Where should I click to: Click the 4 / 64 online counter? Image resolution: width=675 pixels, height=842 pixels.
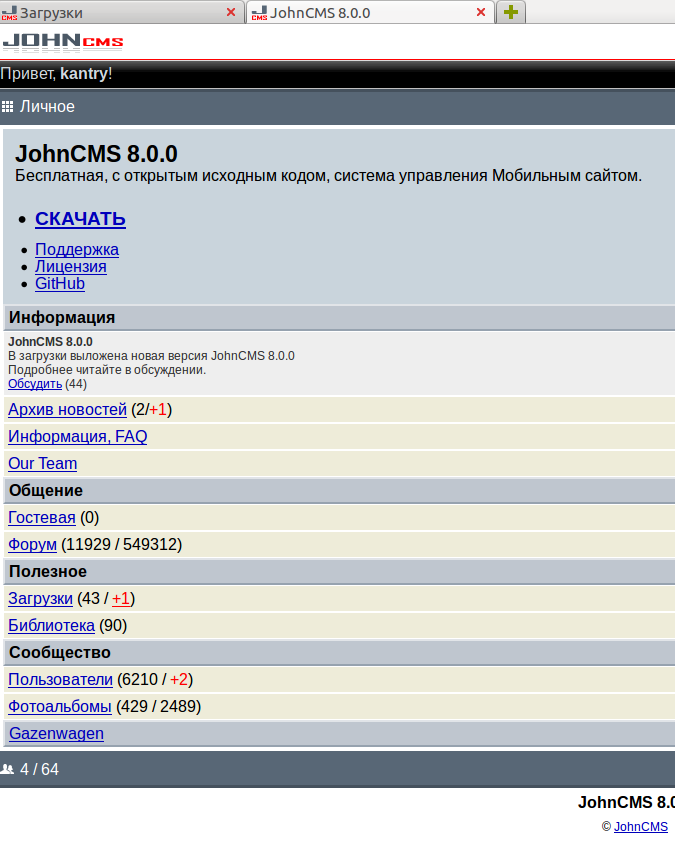click(x=39, y=770)
